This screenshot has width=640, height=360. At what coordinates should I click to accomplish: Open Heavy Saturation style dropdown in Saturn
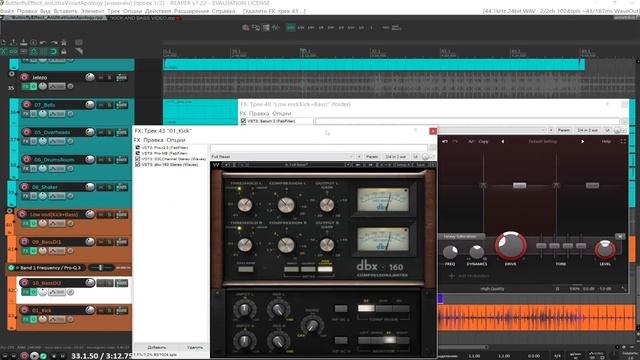461,236
